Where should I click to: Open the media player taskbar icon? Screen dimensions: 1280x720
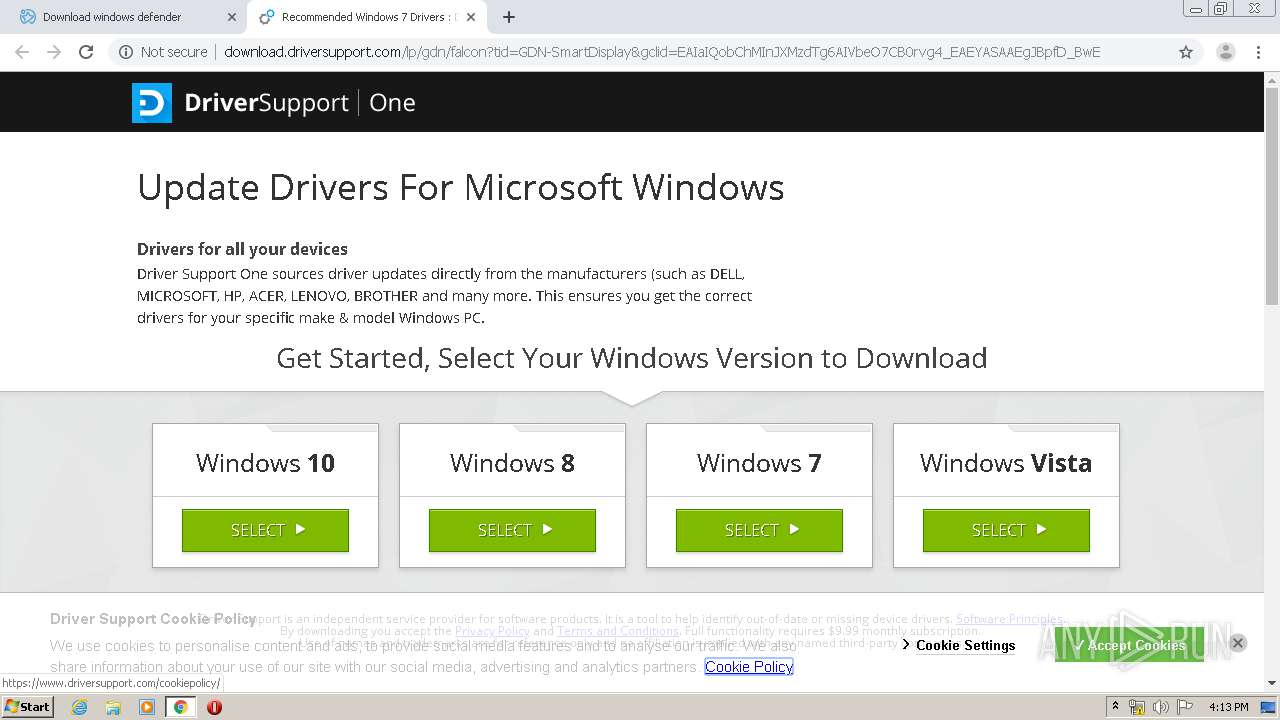[147, 707]
